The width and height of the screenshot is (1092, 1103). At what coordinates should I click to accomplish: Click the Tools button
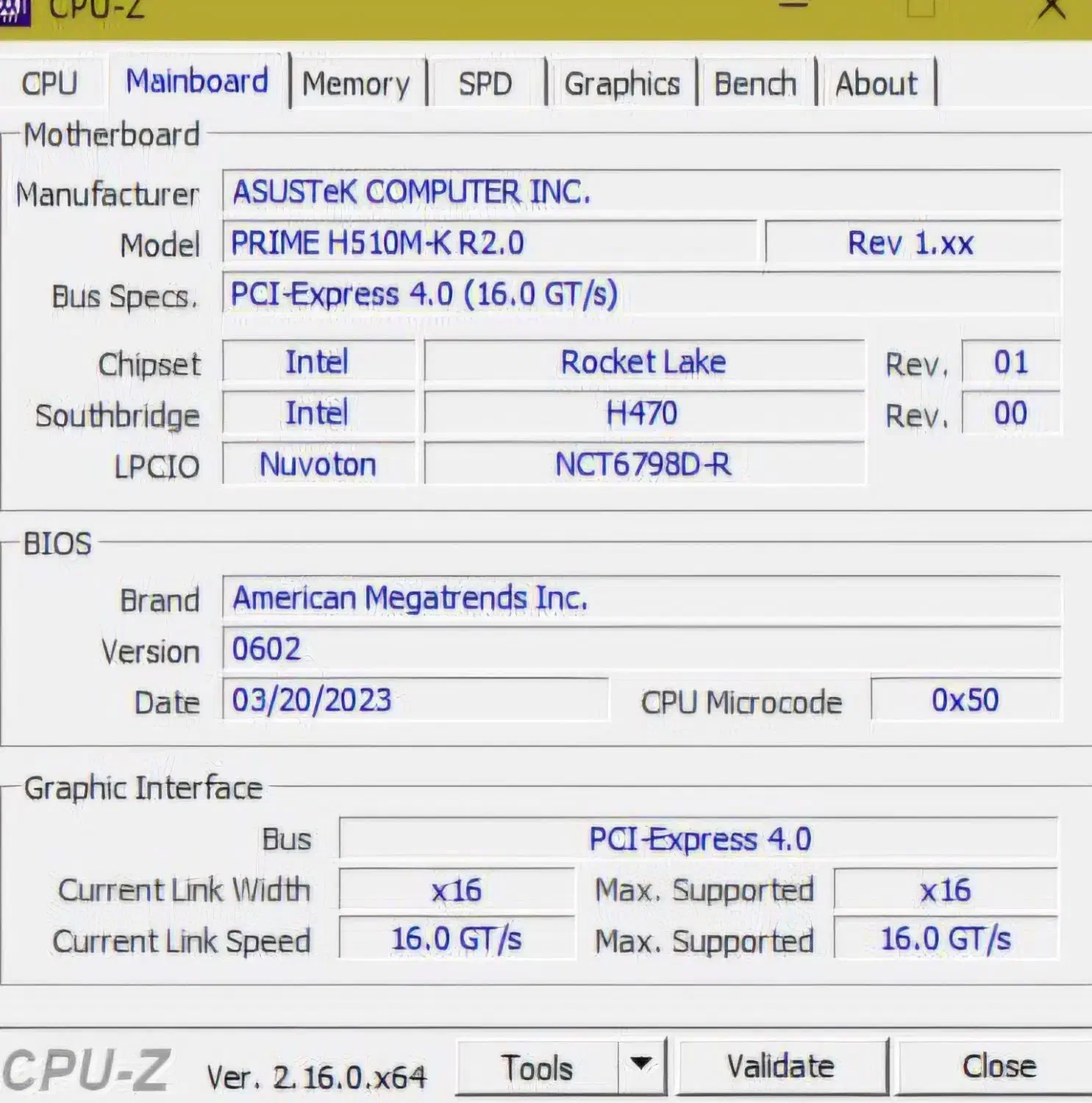538,1068
